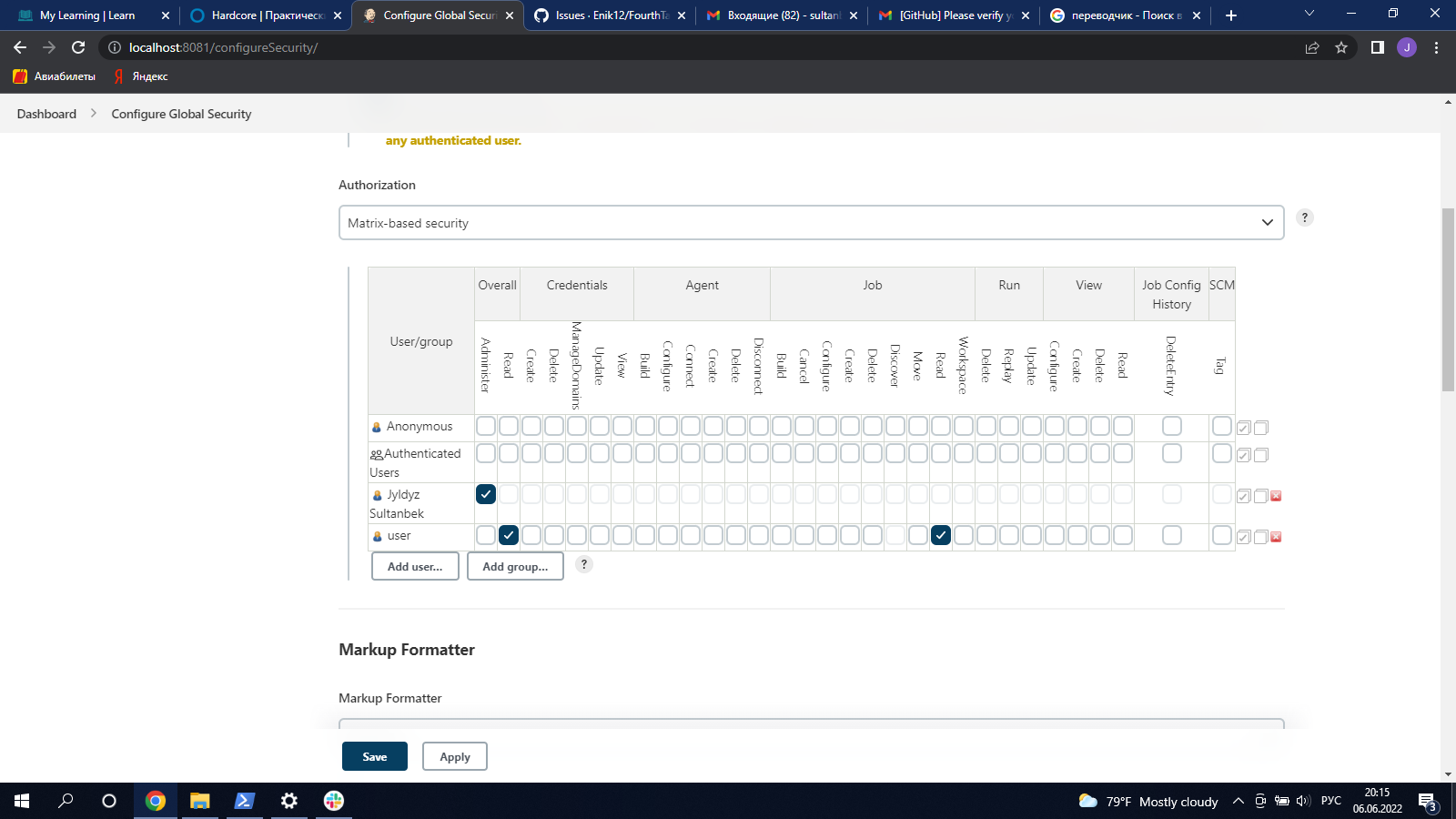Share this page from the address bar
The image size is (1456, 819).
1312,47
